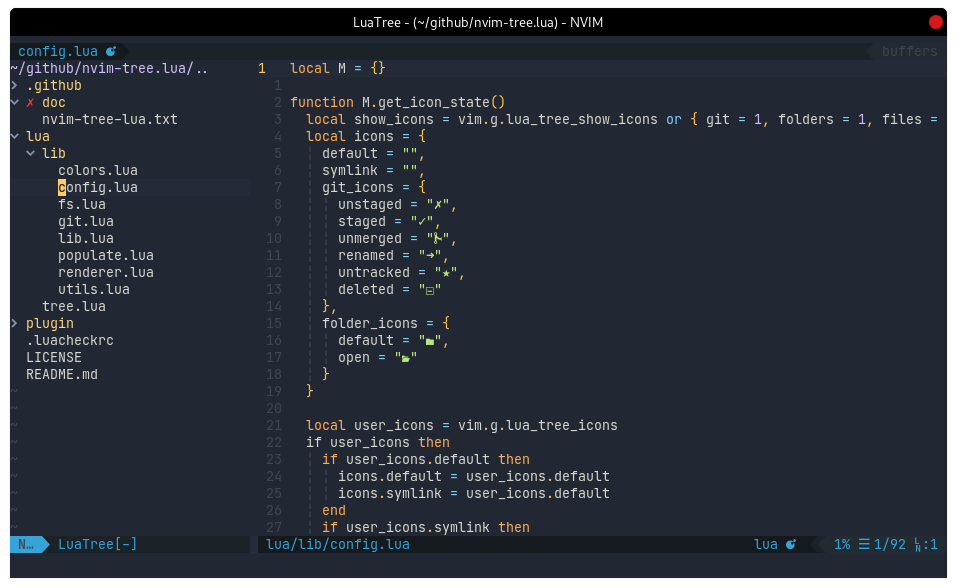Click the Lua filetype icon in the status line
The image size is (957, 588).
click(x=790, y=544)
